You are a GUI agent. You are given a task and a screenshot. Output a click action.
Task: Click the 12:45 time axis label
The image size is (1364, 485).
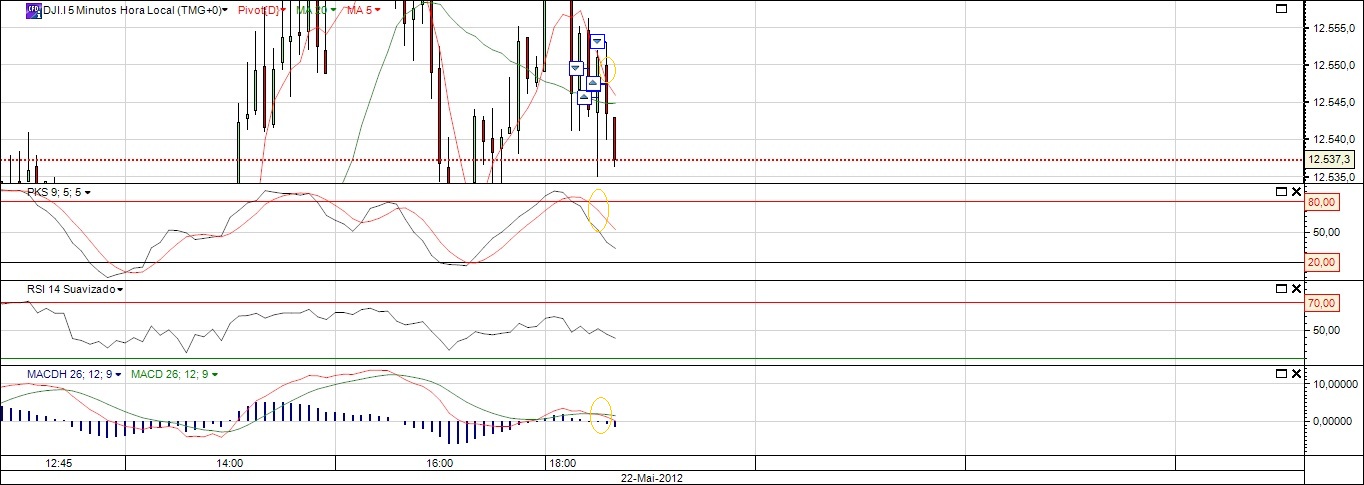pos(59,463)
